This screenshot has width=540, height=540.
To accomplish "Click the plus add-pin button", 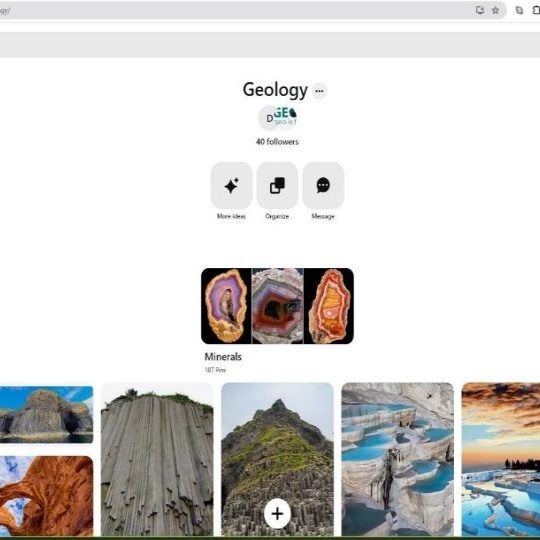I will (x=277, y=514).
